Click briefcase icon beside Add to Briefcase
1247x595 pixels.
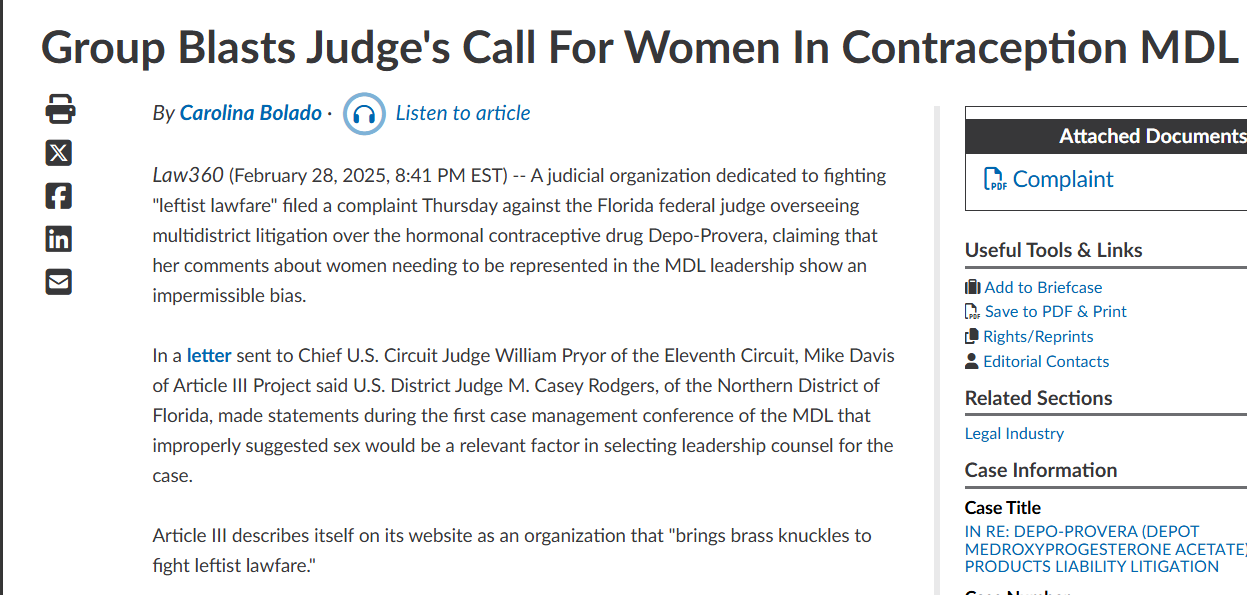click(973, 287)
